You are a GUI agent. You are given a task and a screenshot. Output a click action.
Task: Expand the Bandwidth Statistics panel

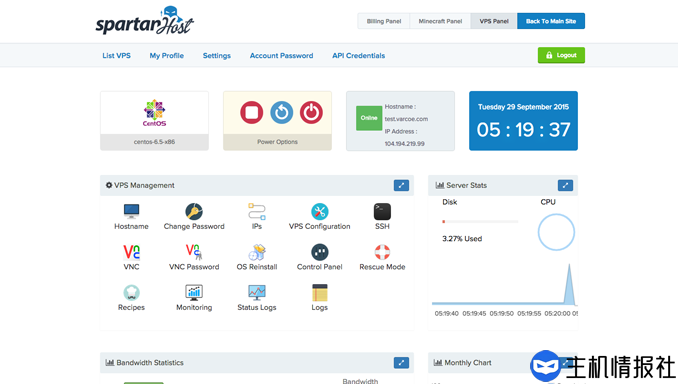point(401,363)
